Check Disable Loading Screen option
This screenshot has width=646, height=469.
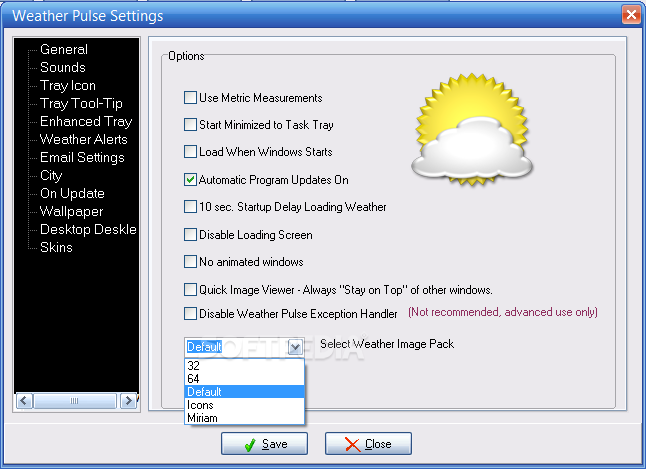[x=190, y=234]
